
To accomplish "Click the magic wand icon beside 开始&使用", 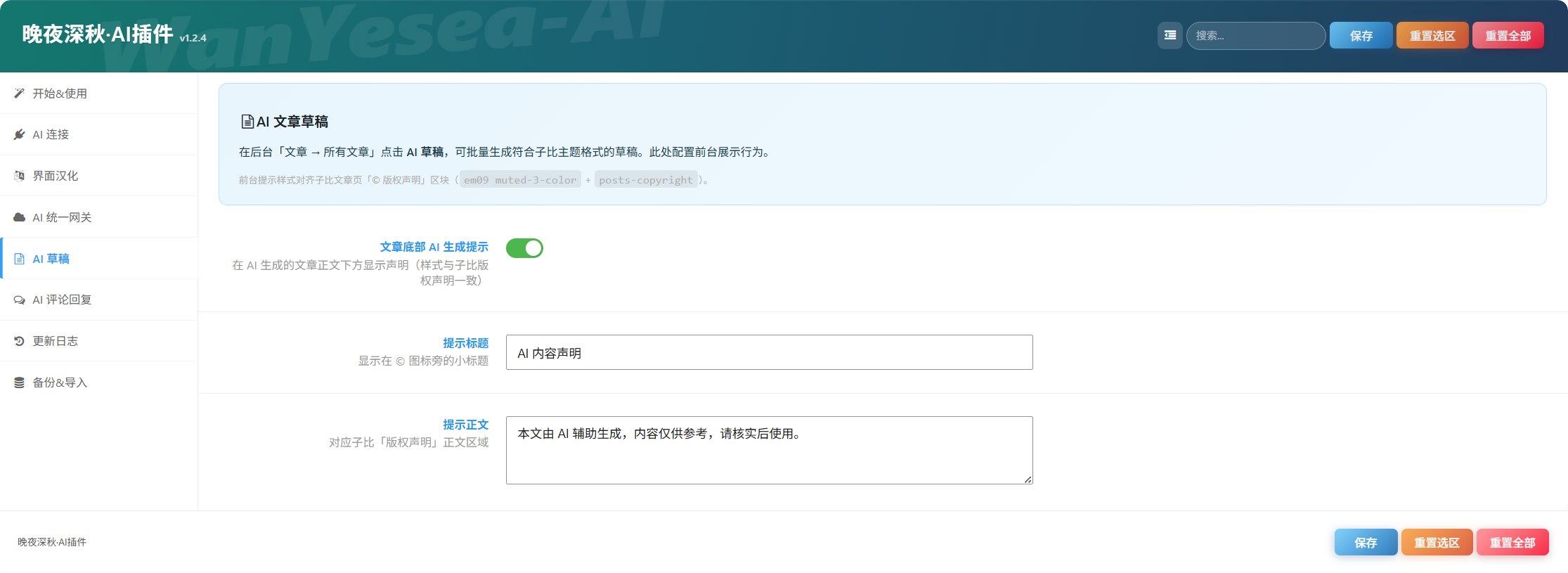I will (19, 94).
